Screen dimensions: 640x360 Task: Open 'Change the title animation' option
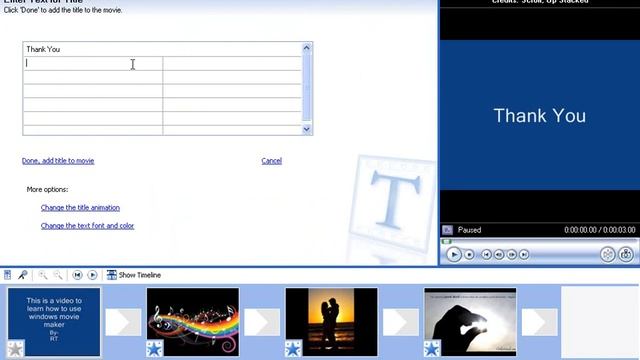pos(80,208)
